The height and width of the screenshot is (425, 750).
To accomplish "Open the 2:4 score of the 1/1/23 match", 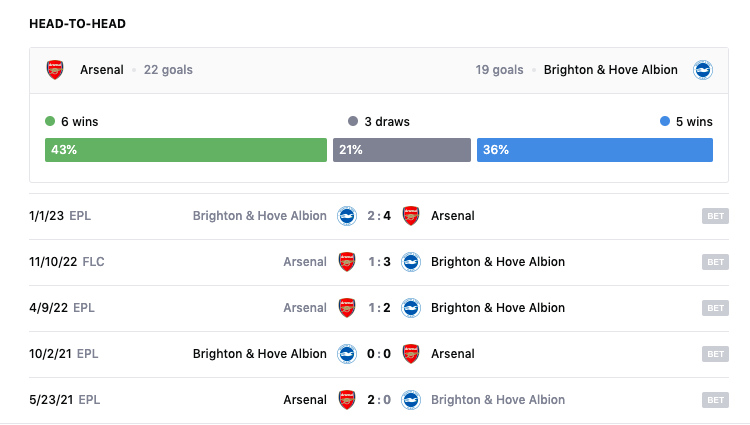I will [378, 216].
